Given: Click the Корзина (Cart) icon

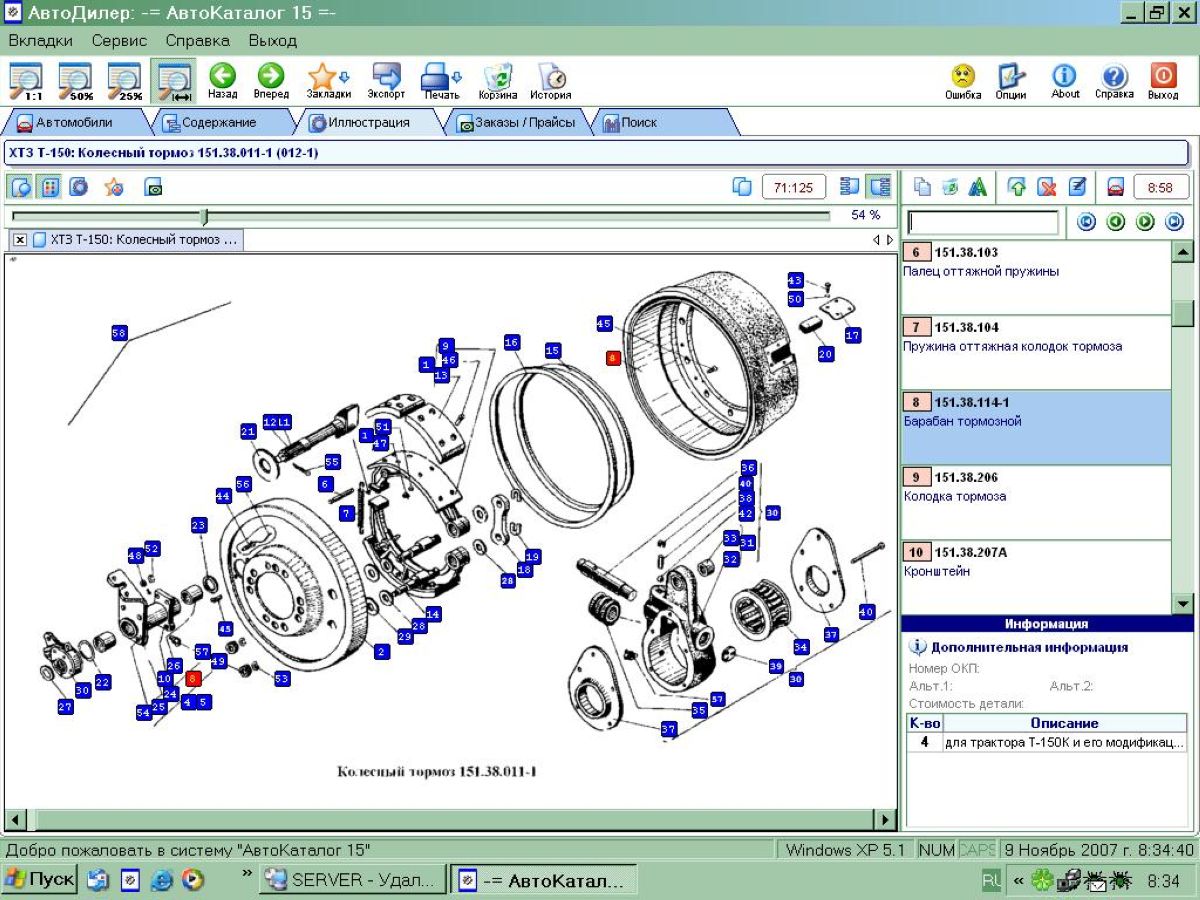Looking at the screenshot, I should tap(498, 80).
